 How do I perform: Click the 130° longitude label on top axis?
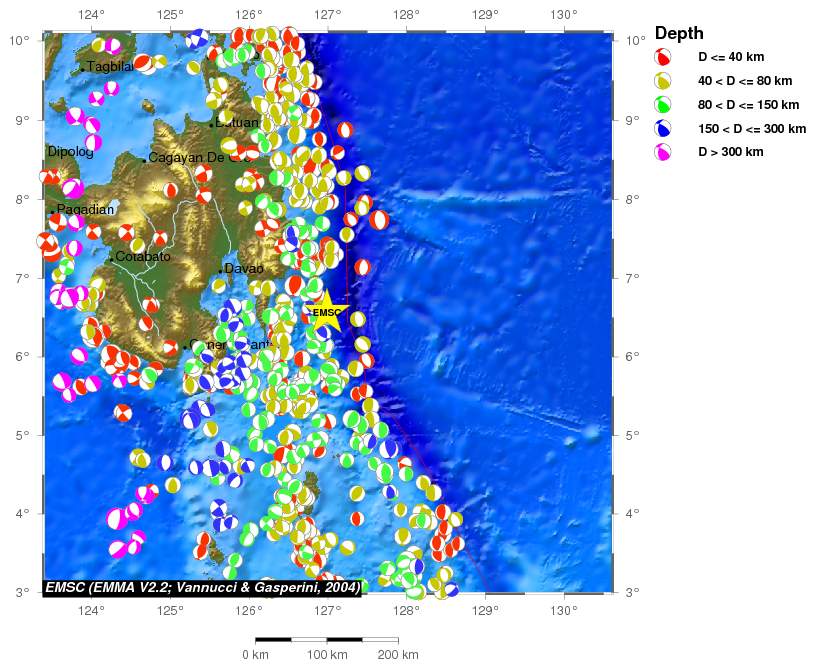(564, 14)
